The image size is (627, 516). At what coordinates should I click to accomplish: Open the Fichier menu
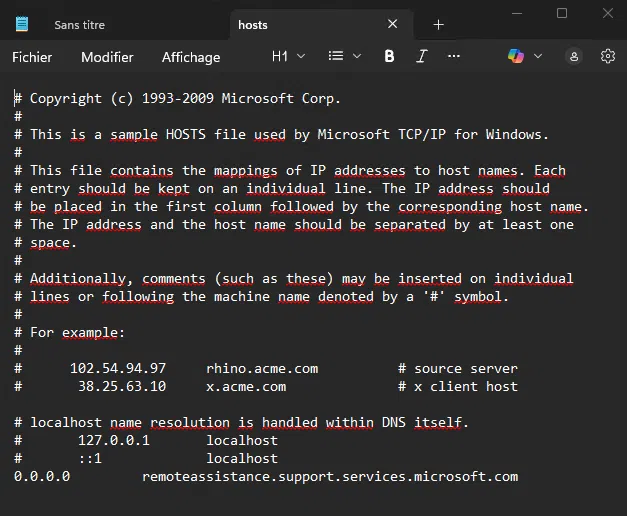click(x=32, y=57)
